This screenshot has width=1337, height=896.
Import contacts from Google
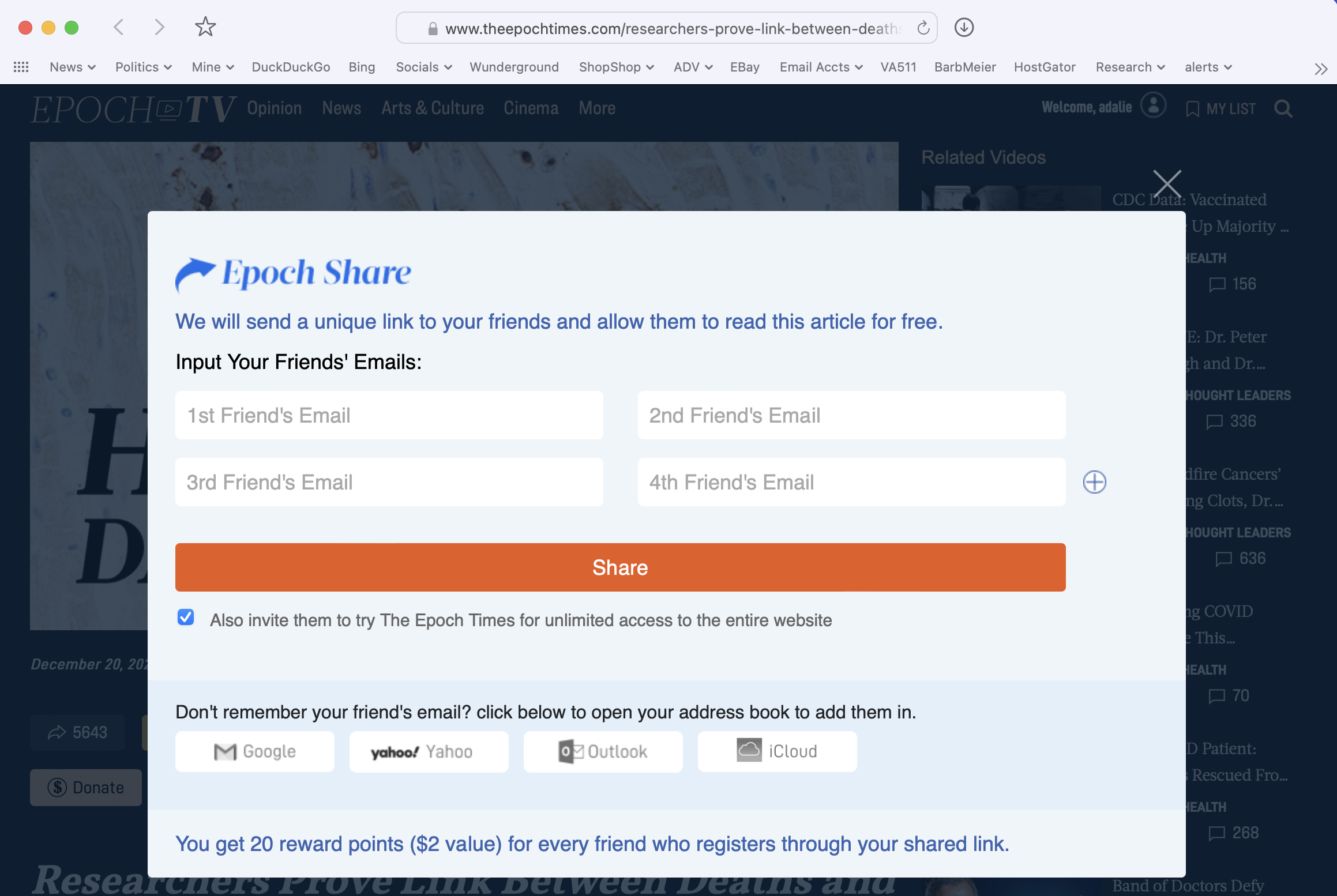(x=255, y=751)
